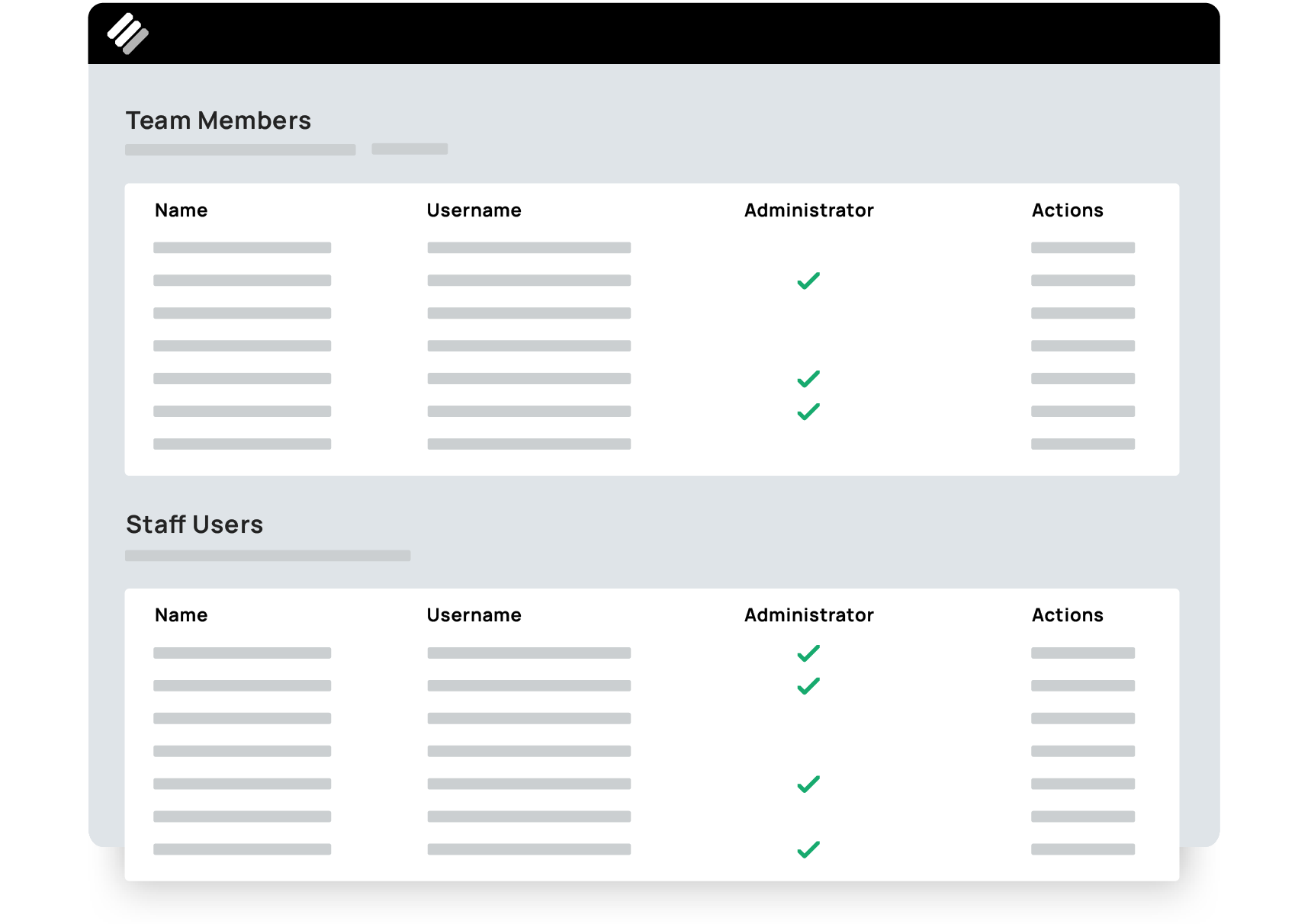Click the gray subtitle bar below Team Members heading
Image resolution: width=1311 pixels, height=924 pixels.
click(240, 149)
